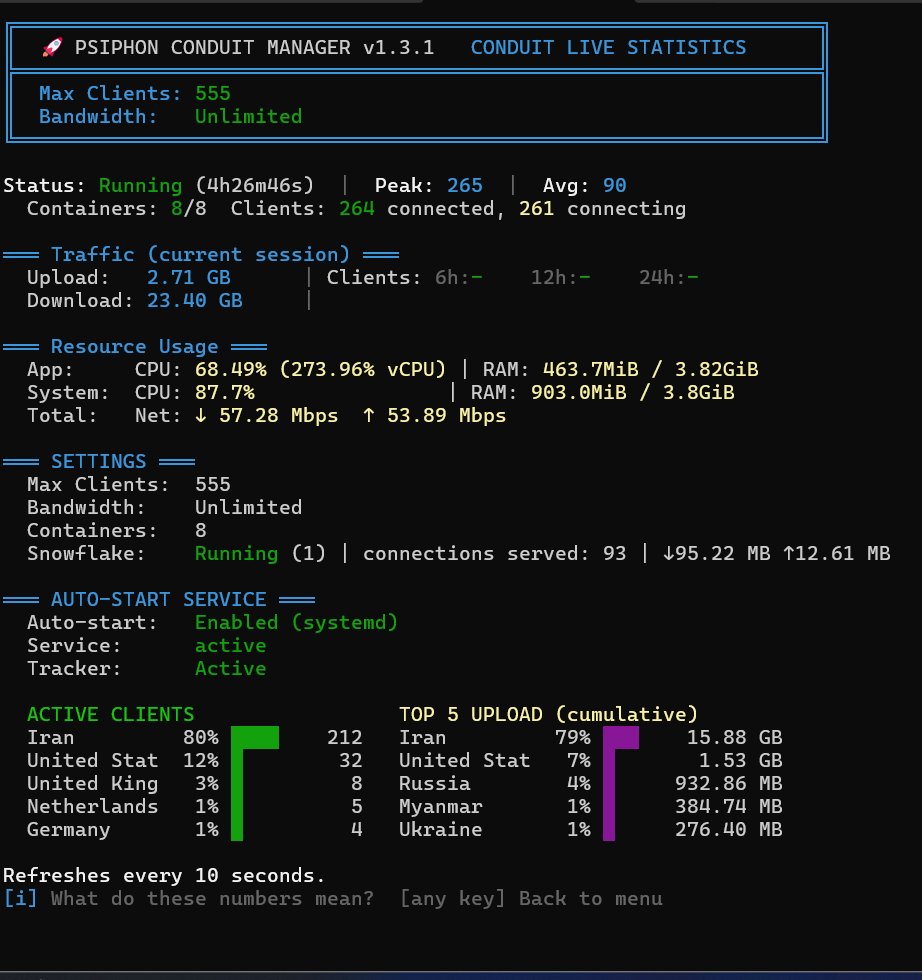Click the Iran row in Top 5 Upload

591,738
